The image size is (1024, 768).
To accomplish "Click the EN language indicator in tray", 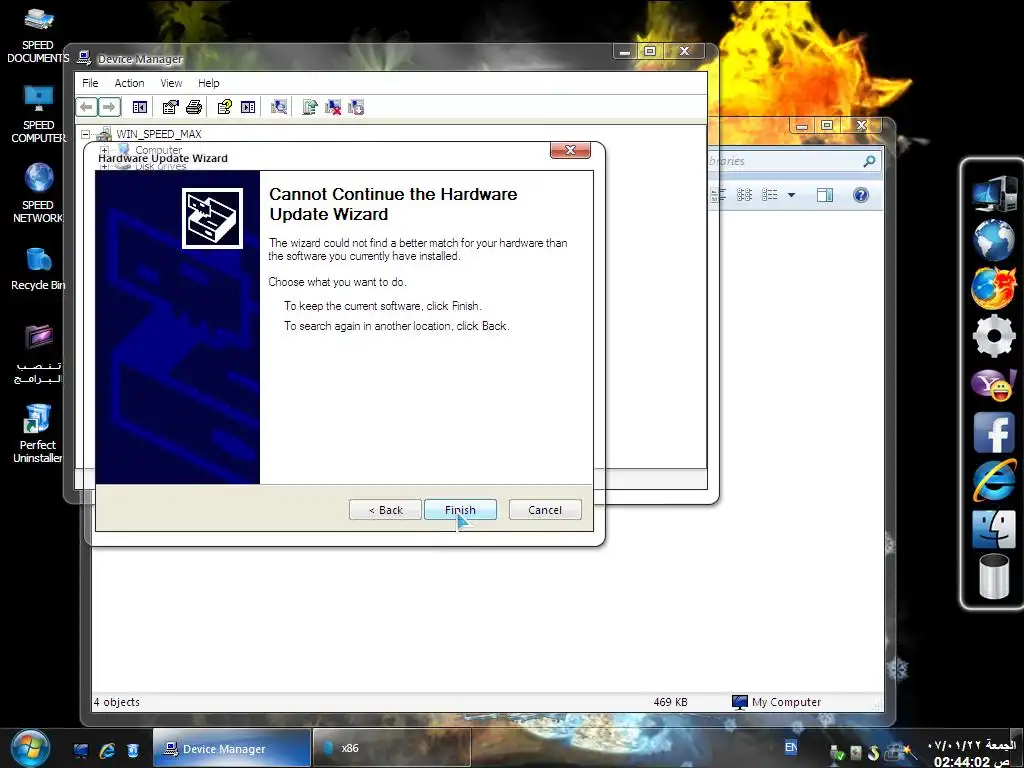I will 791,747.
